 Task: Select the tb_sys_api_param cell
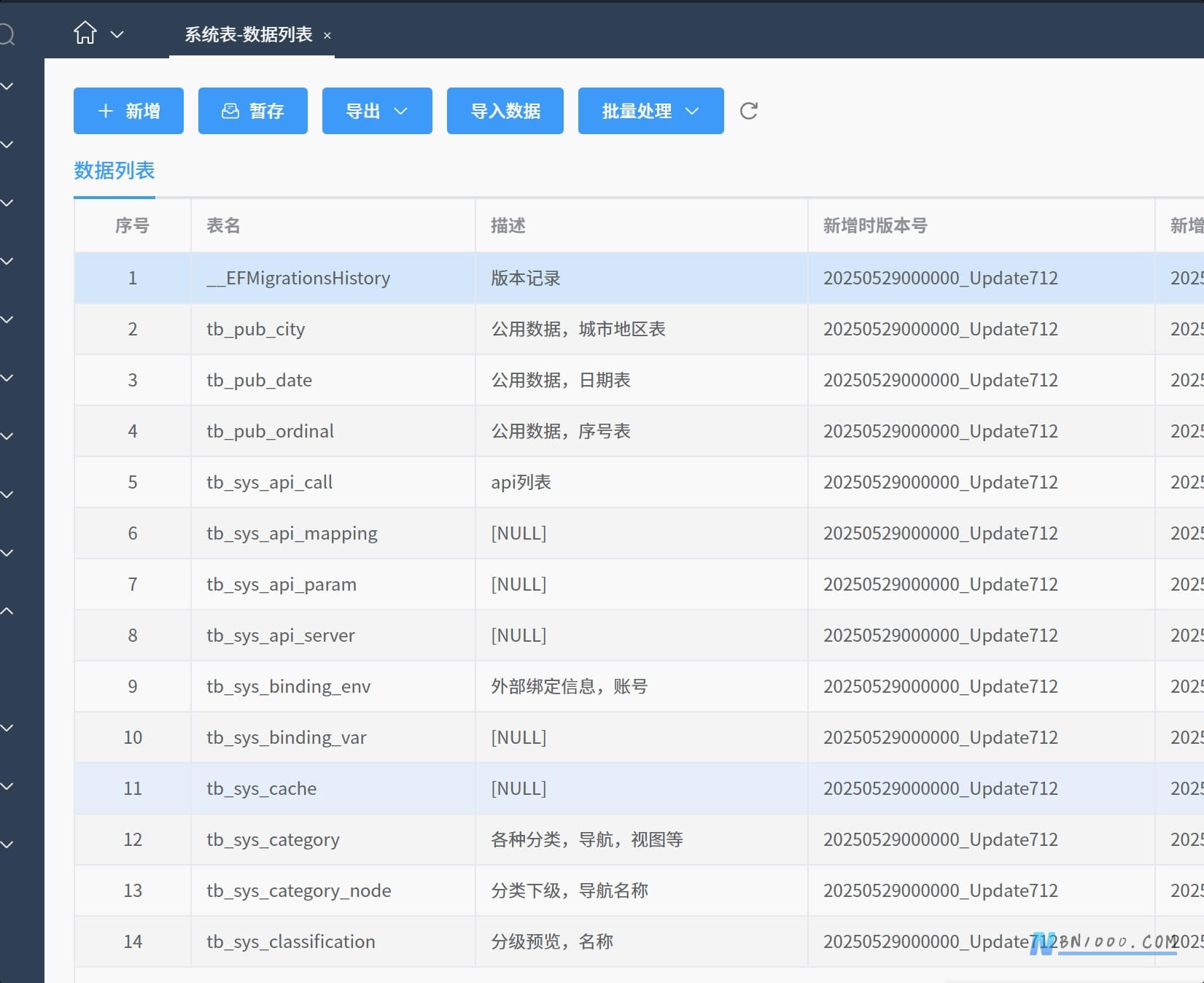(x=333, y=584)
